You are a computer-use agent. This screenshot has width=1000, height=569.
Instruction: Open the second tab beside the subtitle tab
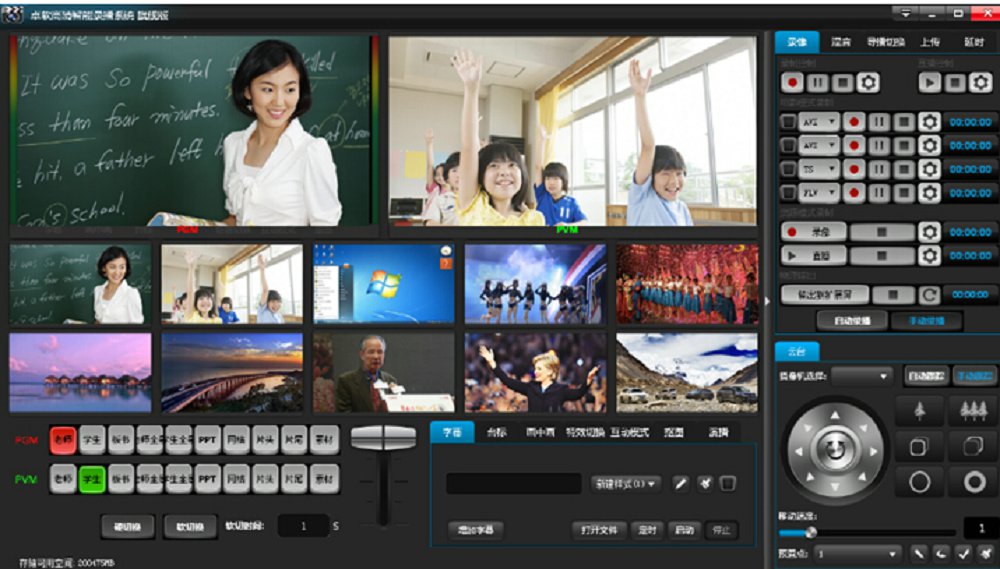pyautogui.click(x=496, y=432)
